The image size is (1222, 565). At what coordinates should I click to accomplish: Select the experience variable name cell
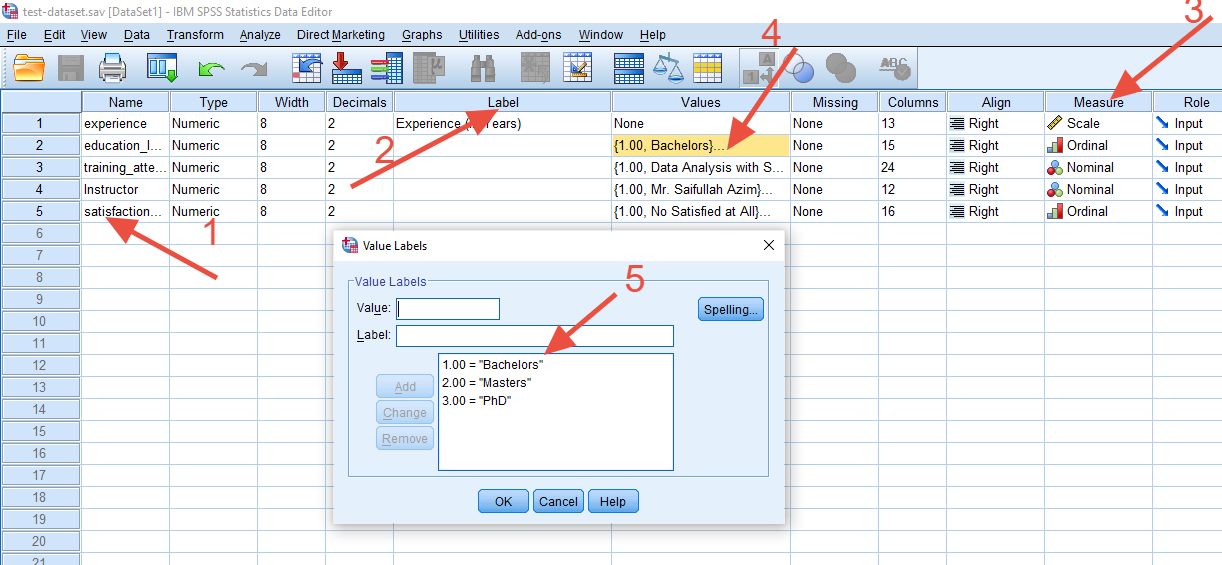pos(126,124)
